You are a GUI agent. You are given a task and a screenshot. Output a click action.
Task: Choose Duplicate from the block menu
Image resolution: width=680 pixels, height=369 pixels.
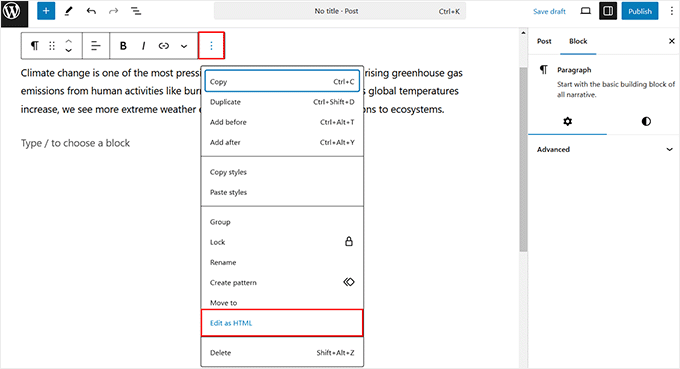pyautogui.click(x=282, y=102)
